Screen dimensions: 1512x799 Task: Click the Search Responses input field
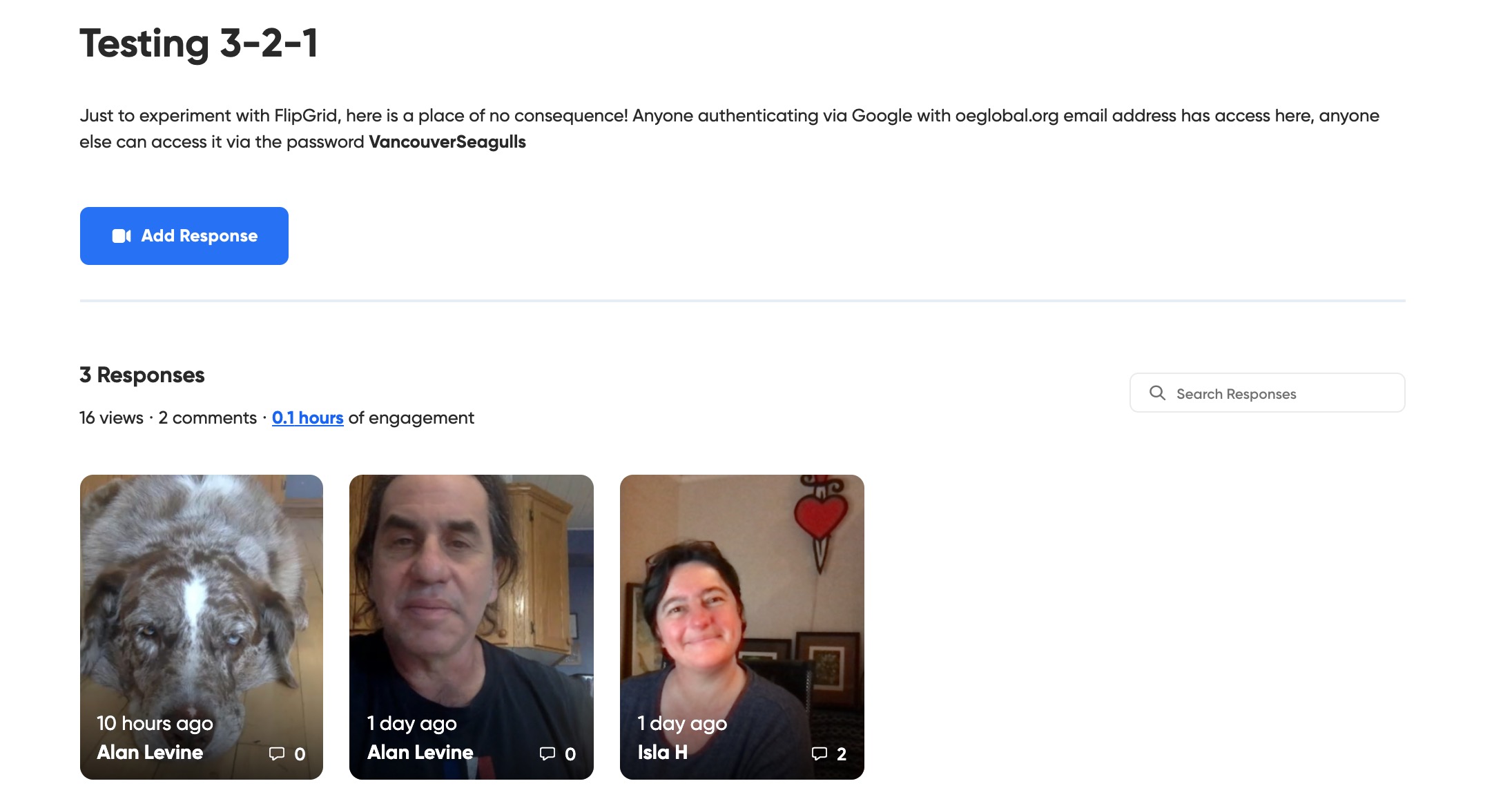[1267, 393]
